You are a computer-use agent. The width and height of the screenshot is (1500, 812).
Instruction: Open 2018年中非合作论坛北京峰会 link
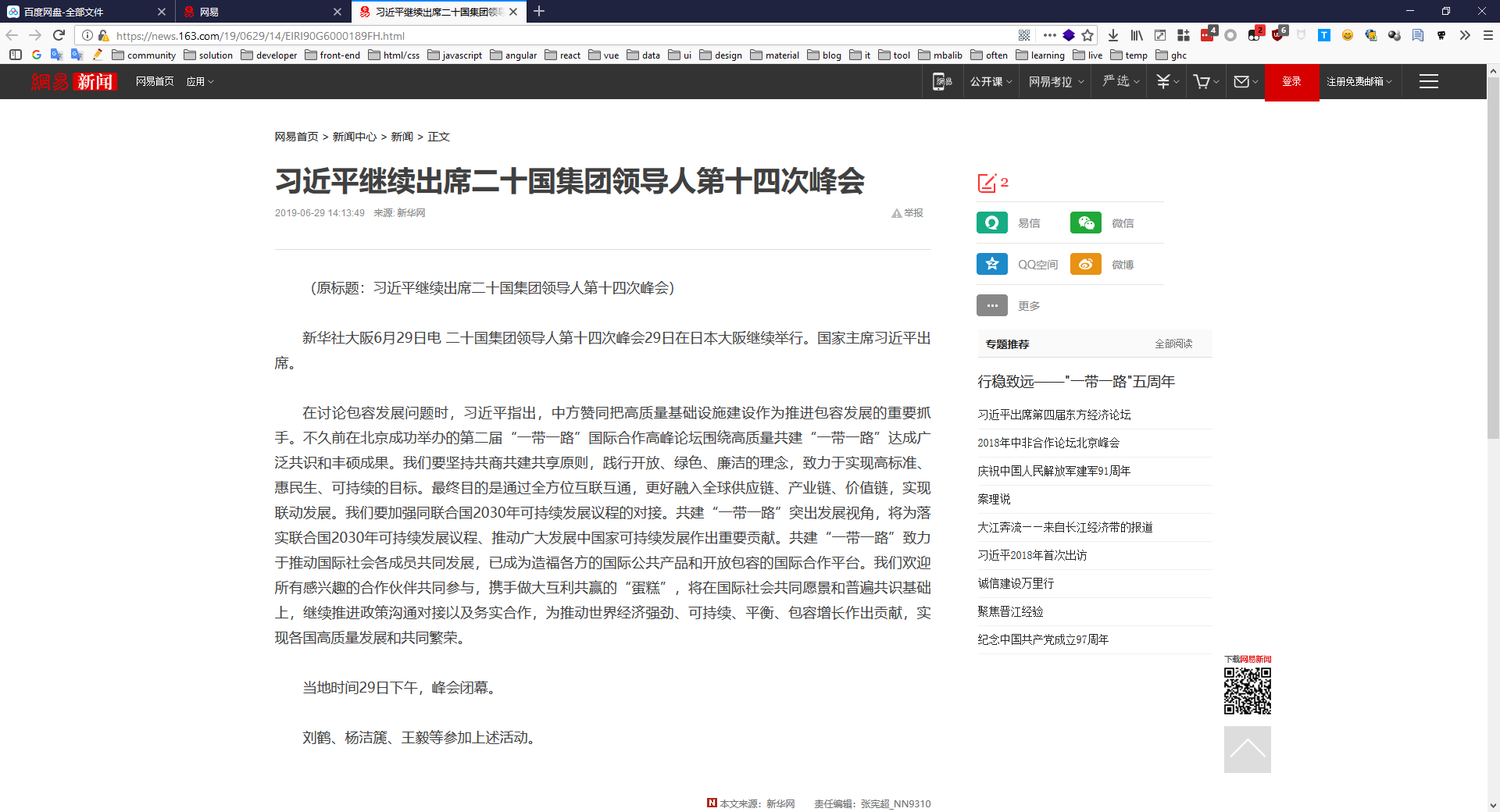coord(1048,443)
